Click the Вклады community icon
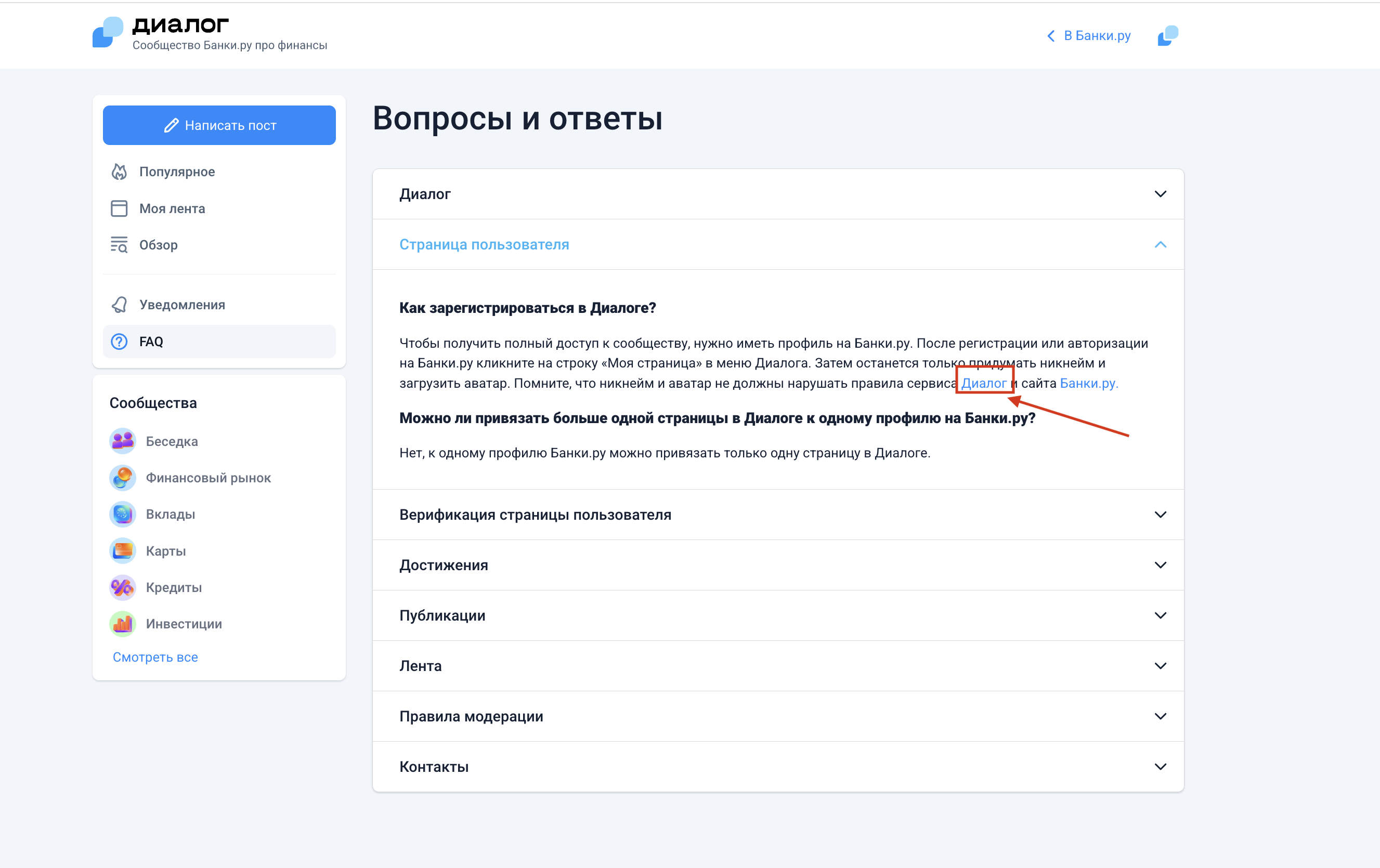This screenshot has height=868, width=1380. pyautogui.click(x=123, y=514)
